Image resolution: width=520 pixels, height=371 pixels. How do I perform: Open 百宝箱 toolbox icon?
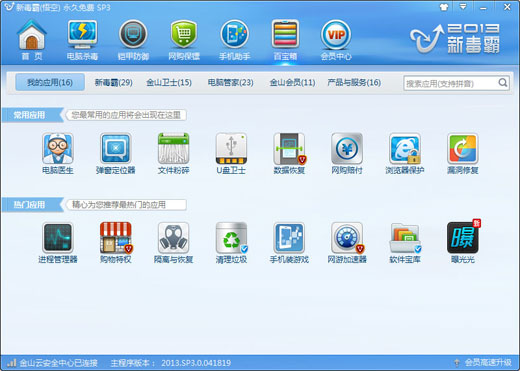[x=285, y=40]
